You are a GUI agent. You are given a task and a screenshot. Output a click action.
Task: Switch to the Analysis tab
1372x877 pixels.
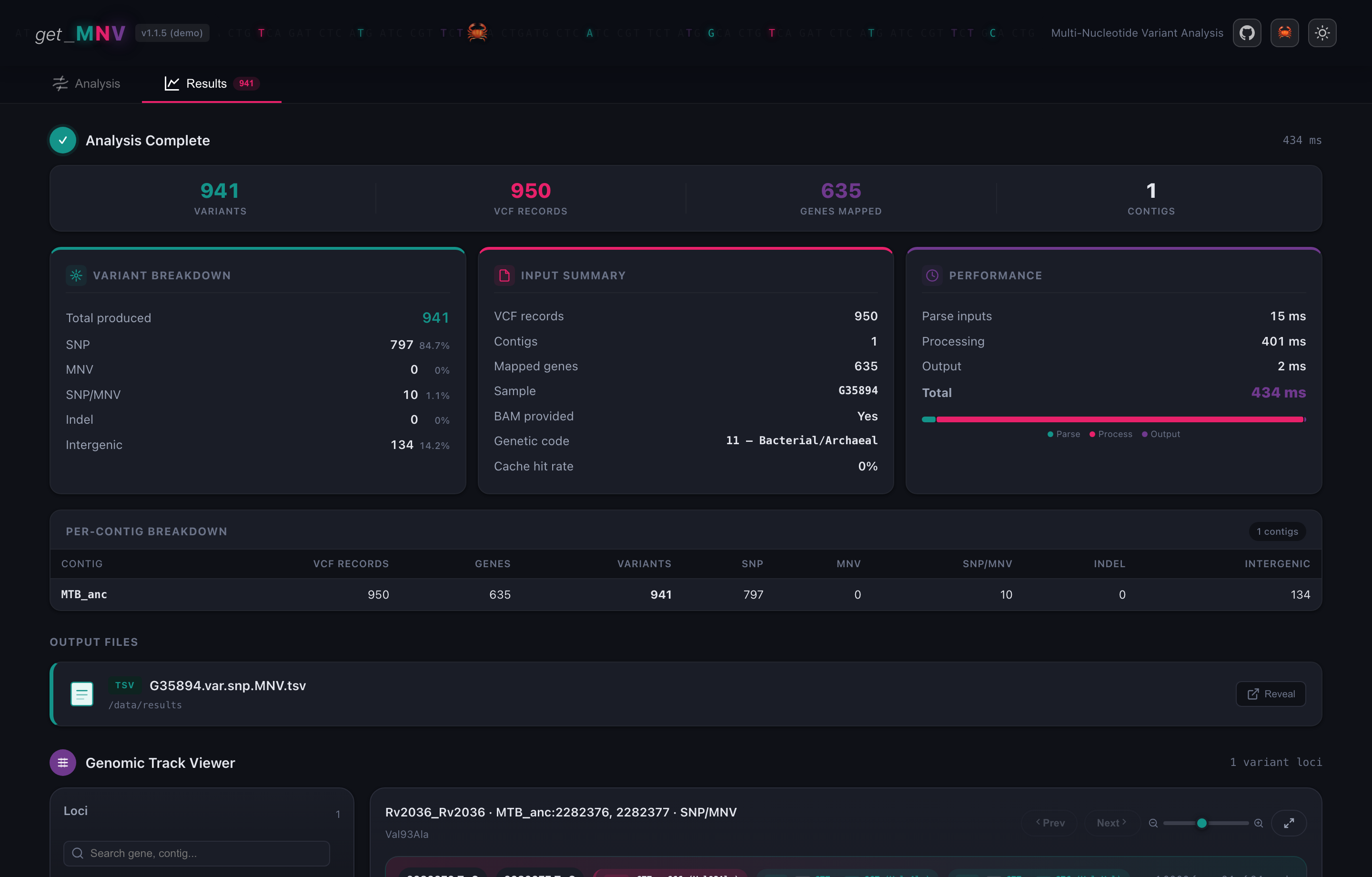87,83
